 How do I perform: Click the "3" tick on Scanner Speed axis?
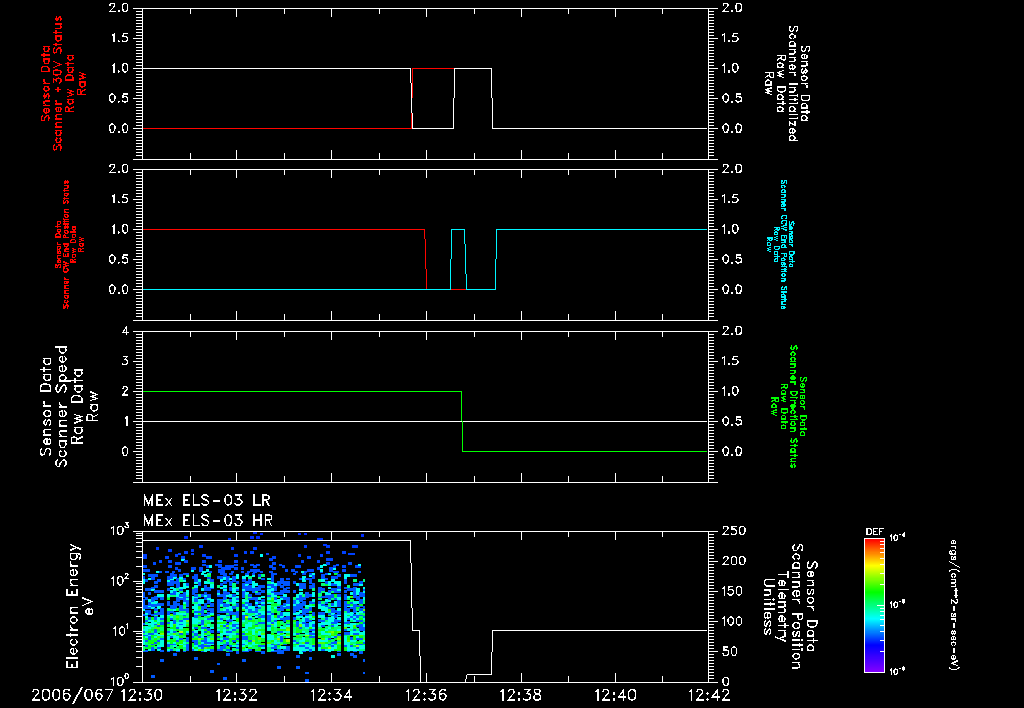(x=125, y=361)
